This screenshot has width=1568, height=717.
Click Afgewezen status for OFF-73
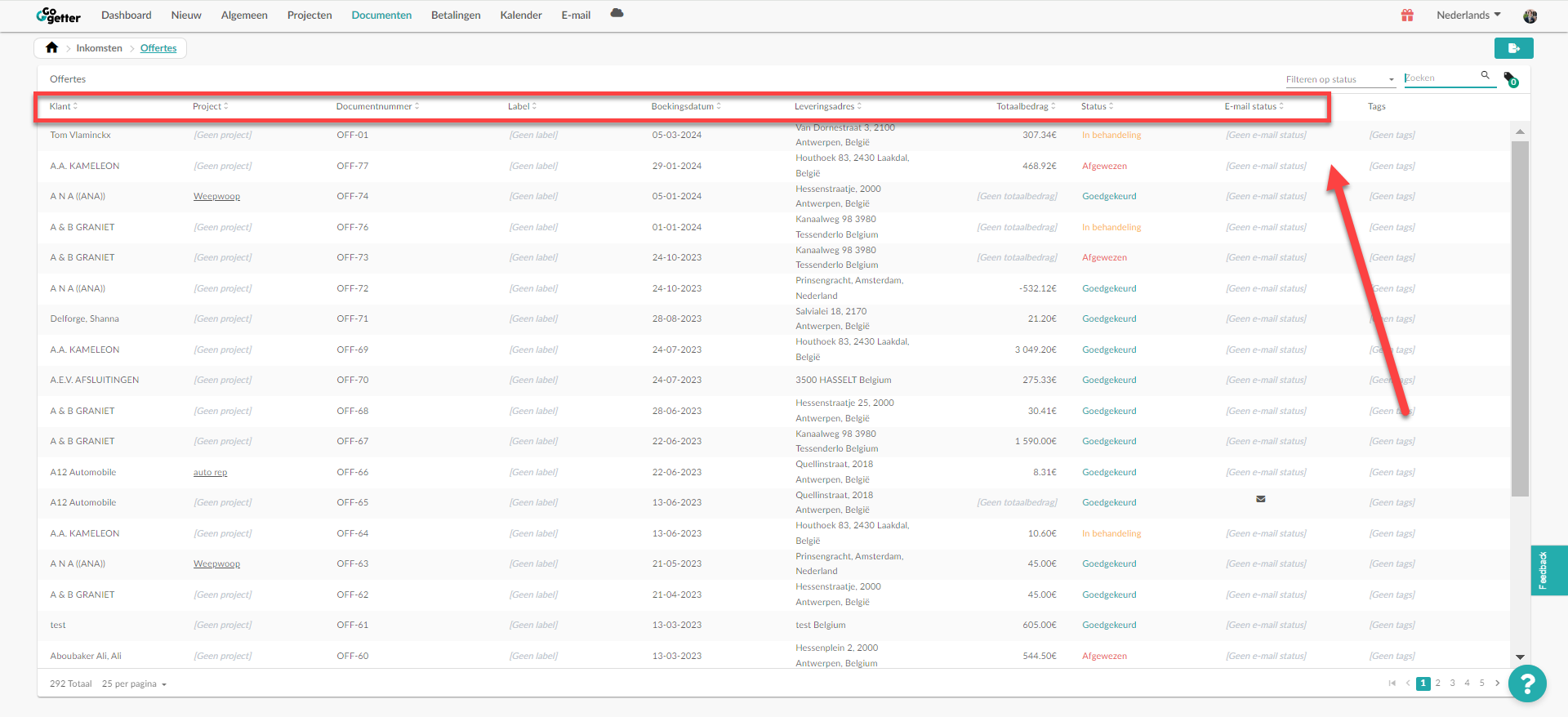[x=1104, y=258]
